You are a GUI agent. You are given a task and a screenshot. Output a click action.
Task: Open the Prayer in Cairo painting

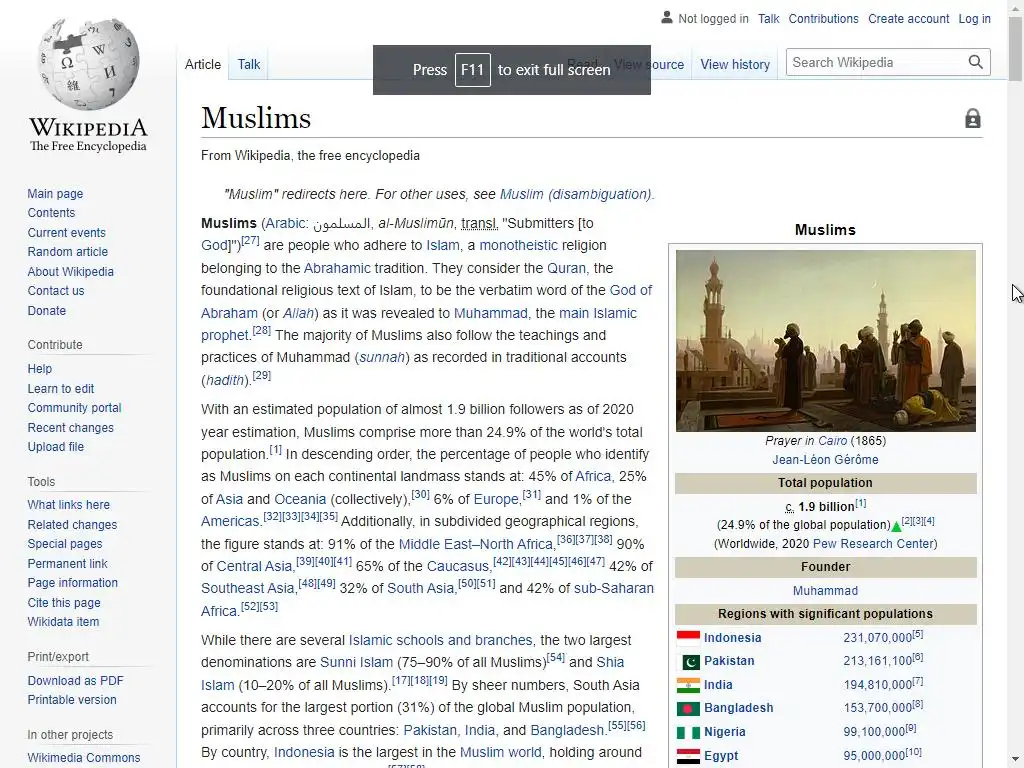(x=825, y=340)
